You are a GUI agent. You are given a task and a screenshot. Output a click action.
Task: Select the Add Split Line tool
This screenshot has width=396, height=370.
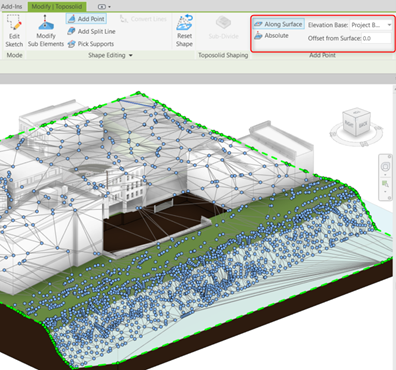[91, 31]
